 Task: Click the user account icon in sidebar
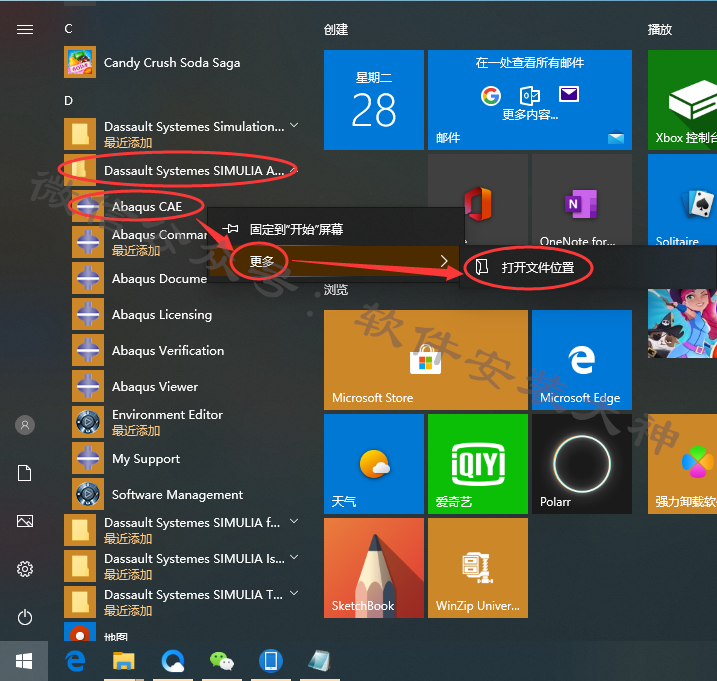[25, 425]
